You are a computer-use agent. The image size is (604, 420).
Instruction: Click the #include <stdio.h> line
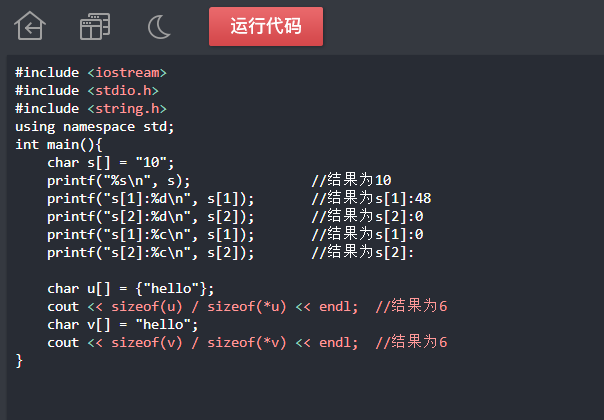pyautogui.click(x=86, y=90)
